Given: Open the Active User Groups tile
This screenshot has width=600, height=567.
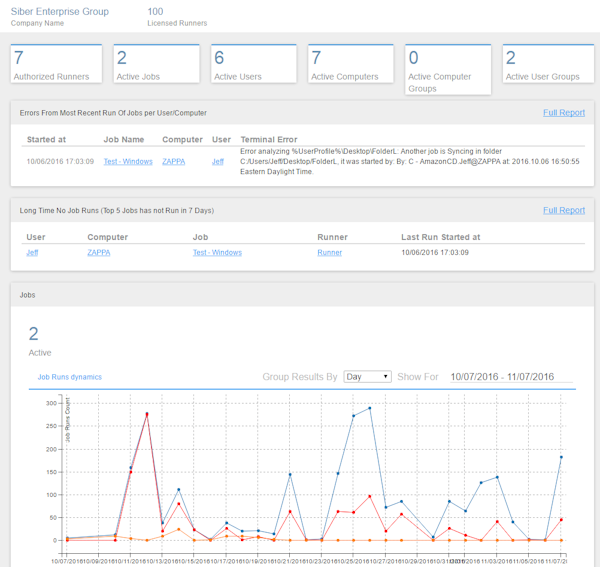Looking at the screenshot, I should [548, 64].
